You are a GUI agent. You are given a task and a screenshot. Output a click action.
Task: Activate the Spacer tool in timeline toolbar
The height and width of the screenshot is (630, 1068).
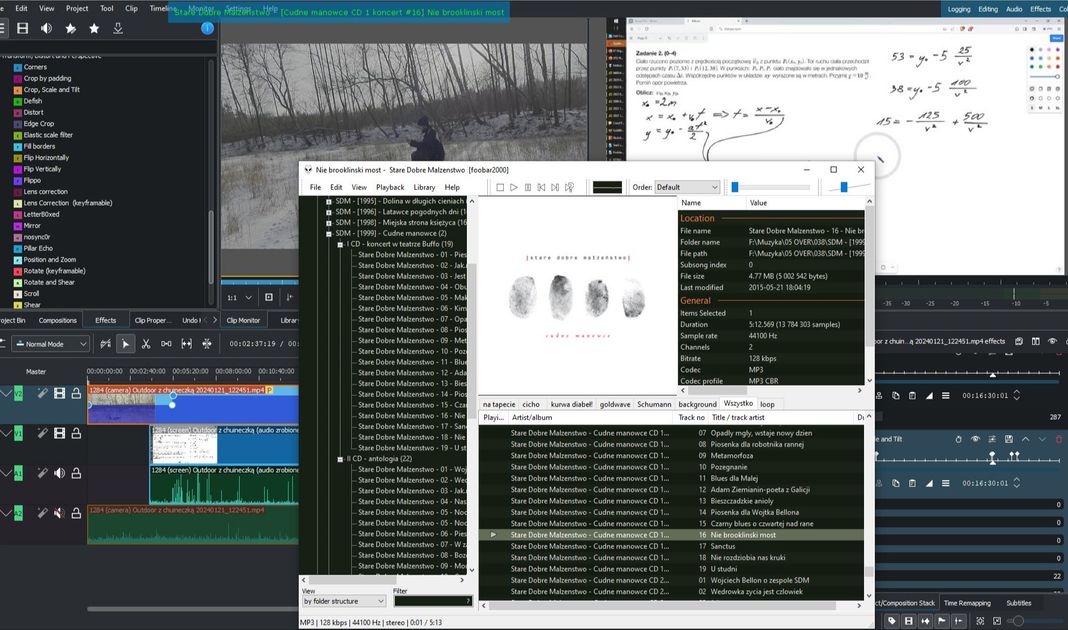click(x=166, y=344)
